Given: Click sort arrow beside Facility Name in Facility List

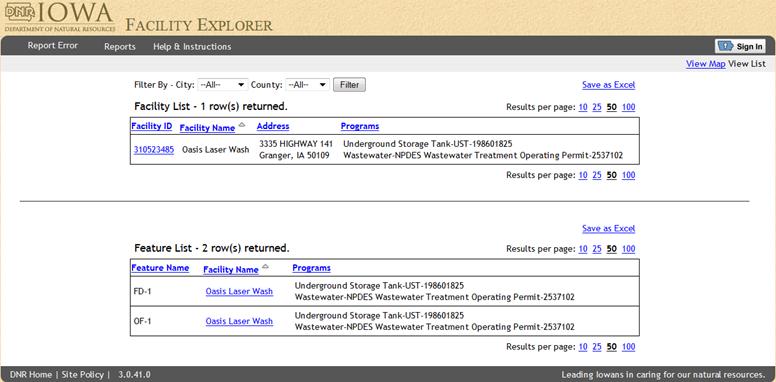Looking at the screenshot, I should click(x=242, y=125).
